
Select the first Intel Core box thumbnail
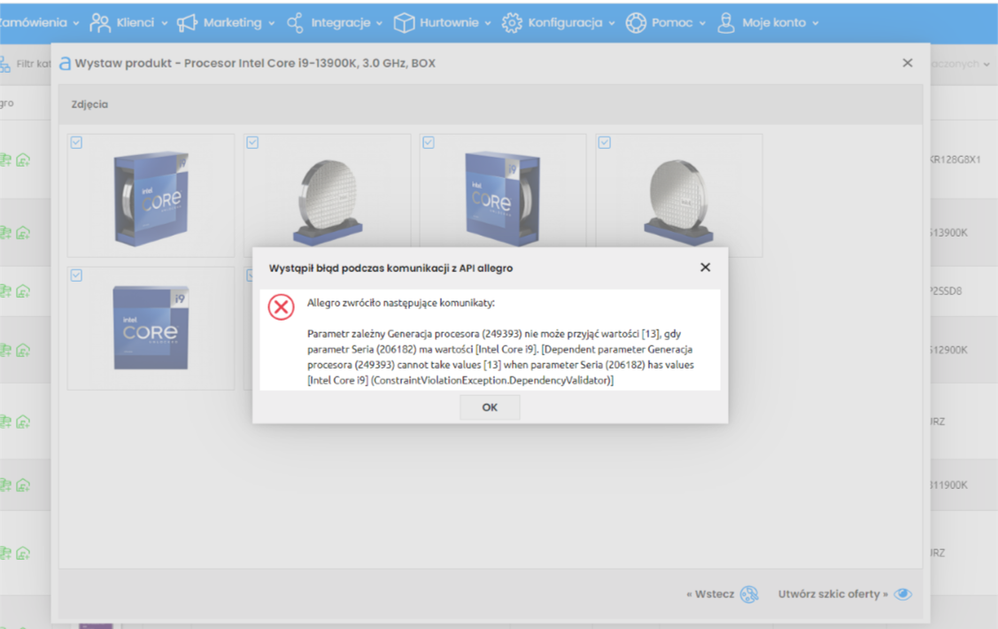[151, 196]
